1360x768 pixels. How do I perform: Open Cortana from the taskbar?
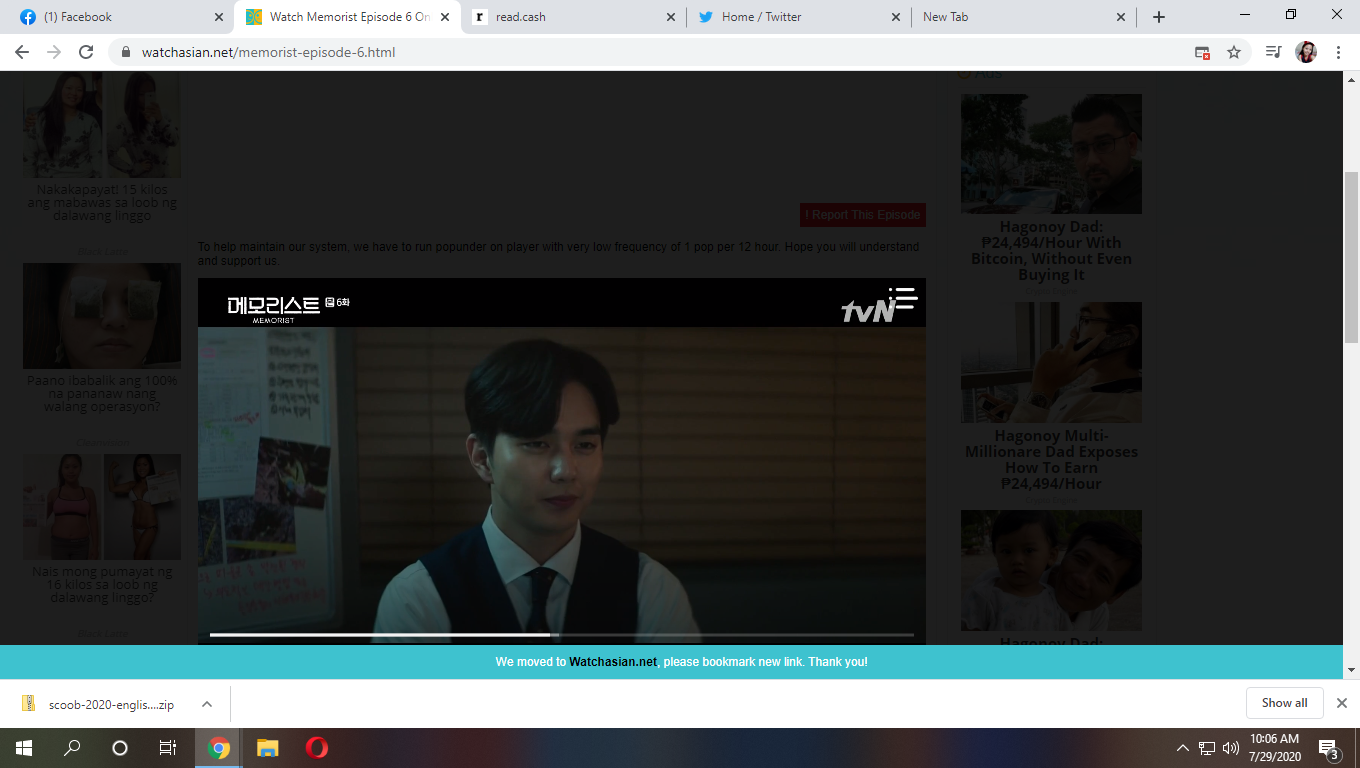[120, 748]
